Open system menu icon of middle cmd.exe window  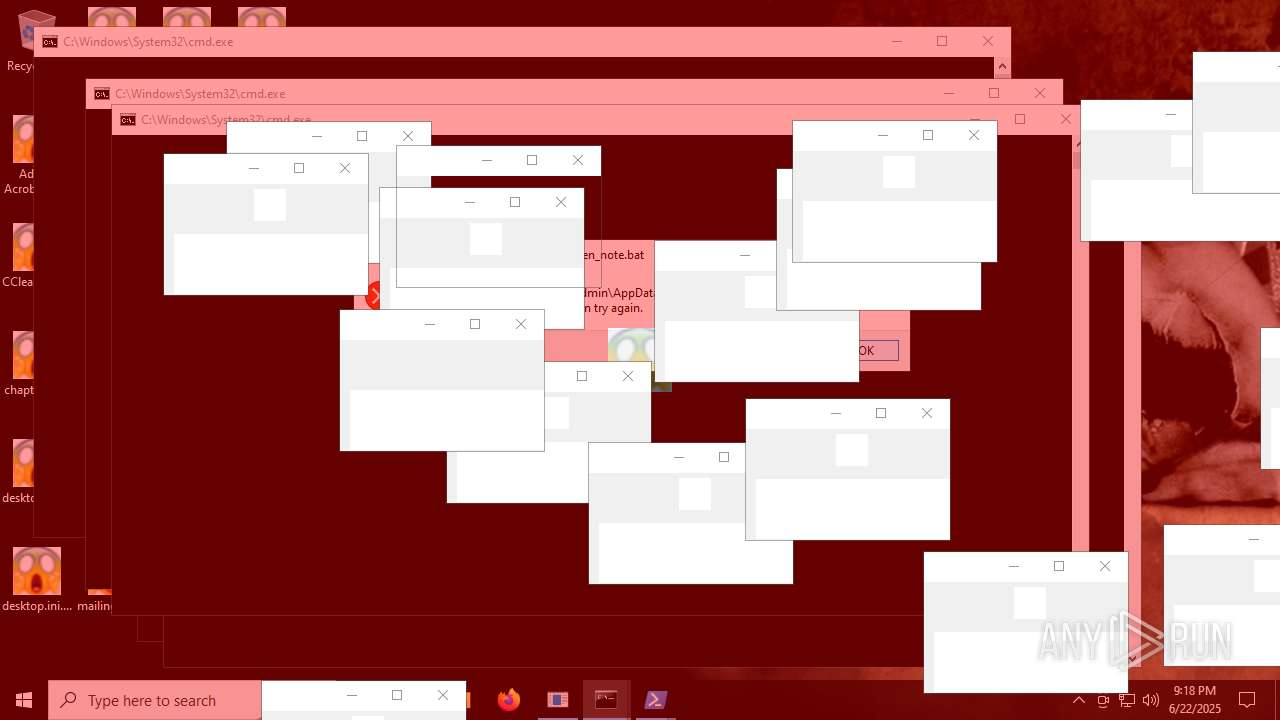[x=102, y=94]
